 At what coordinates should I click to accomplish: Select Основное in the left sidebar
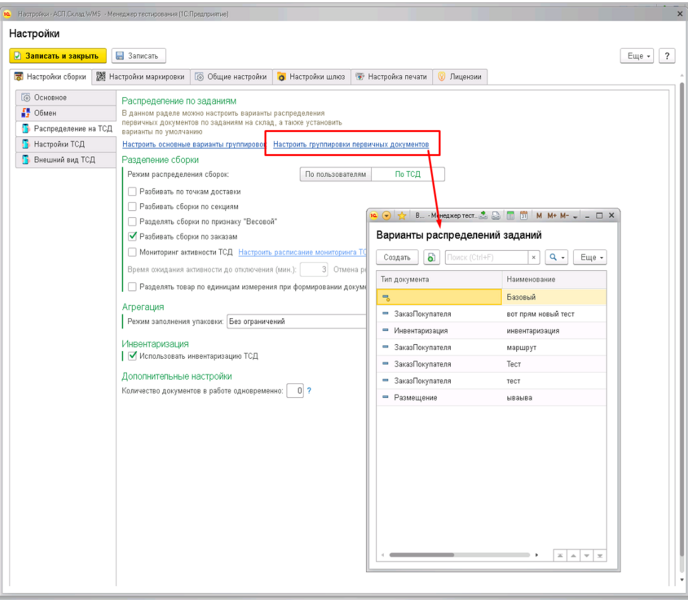tap(66, 97)
